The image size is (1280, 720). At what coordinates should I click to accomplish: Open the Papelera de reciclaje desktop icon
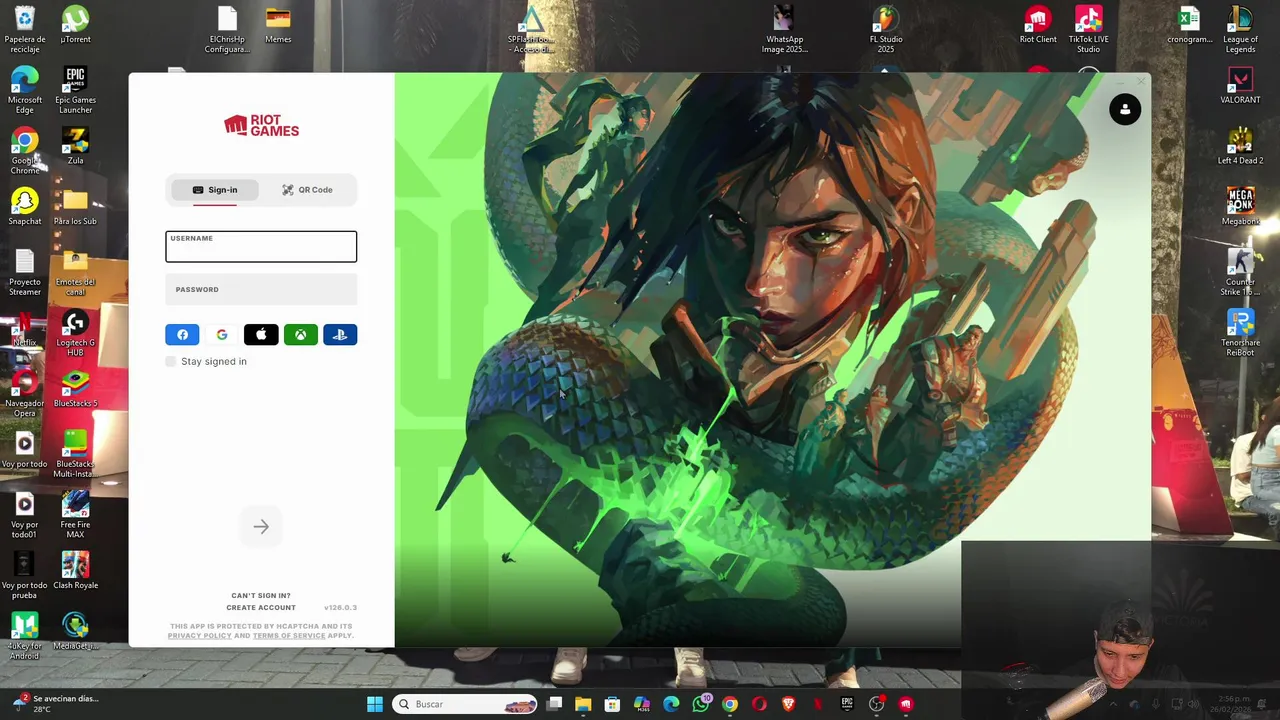(25, 30)
